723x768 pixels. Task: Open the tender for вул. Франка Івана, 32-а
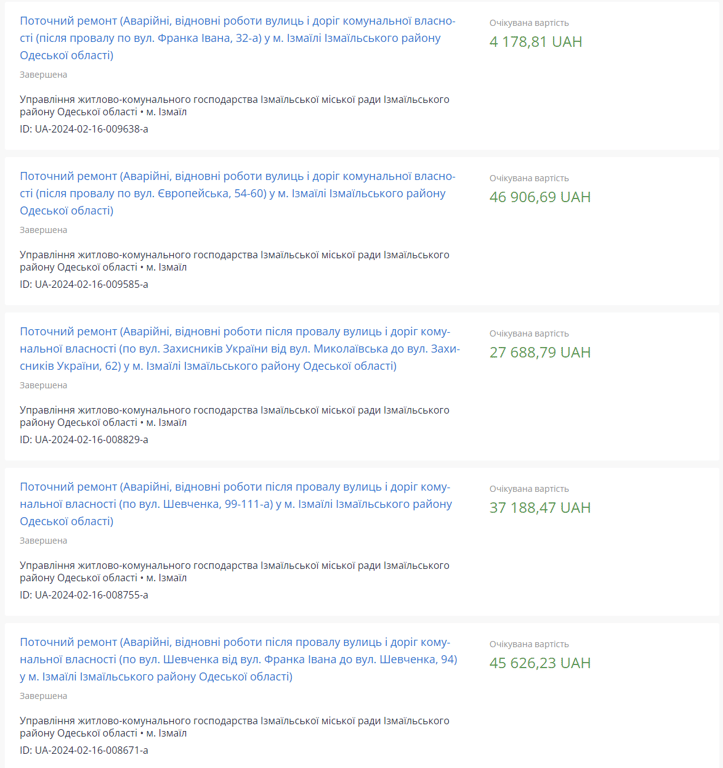tap(237, 38)
